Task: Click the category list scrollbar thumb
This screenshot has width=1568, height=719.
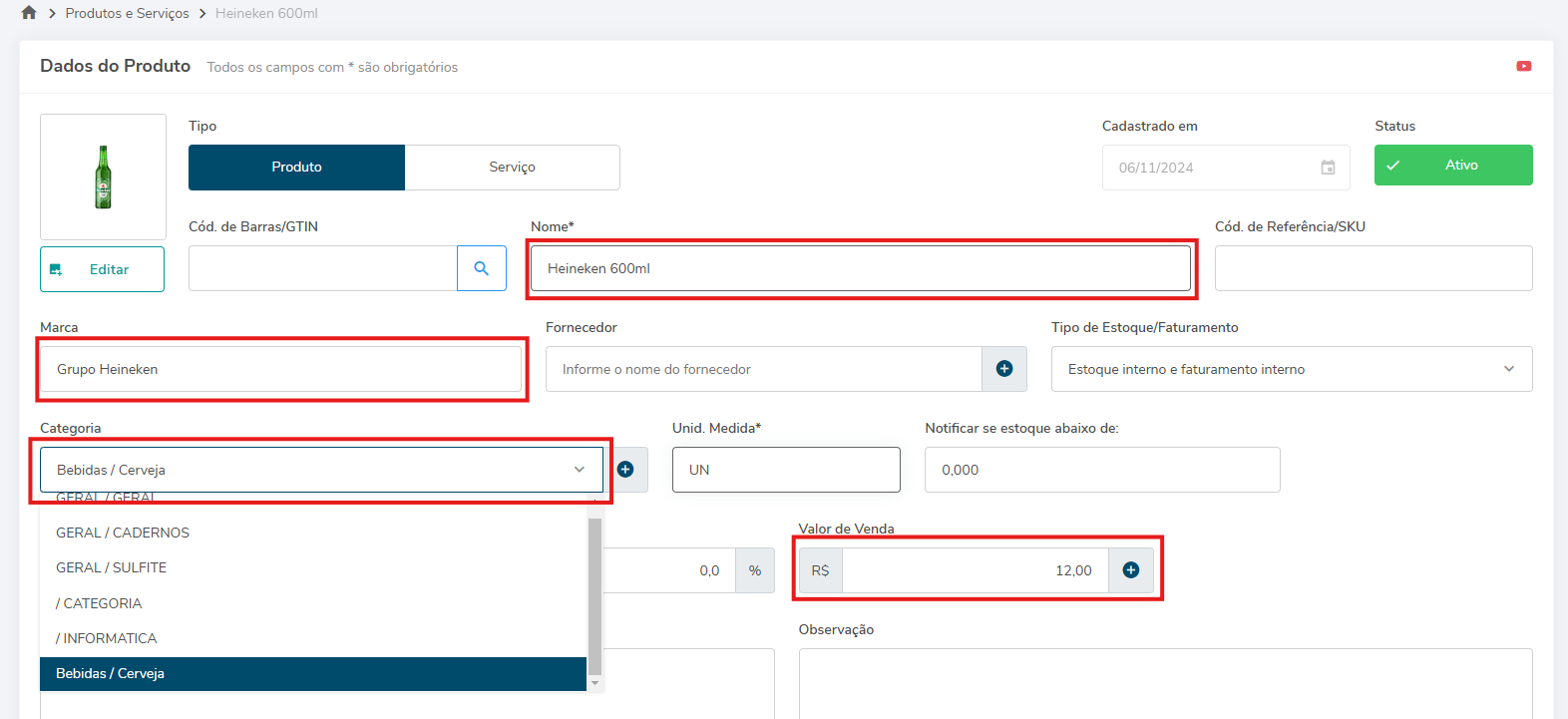Action: coord(594,596)
